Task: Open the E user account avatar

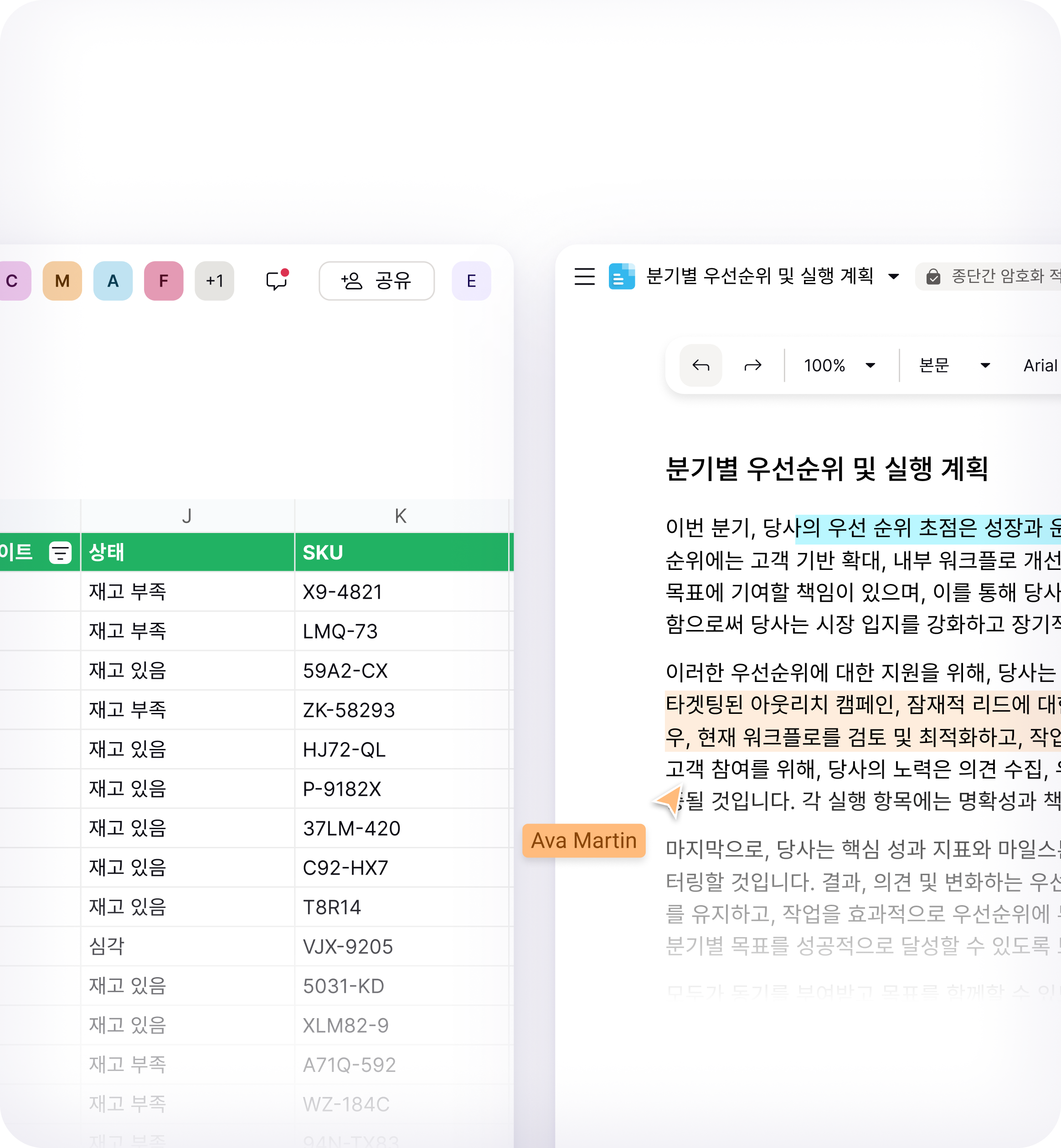Action: pos(471,281)
